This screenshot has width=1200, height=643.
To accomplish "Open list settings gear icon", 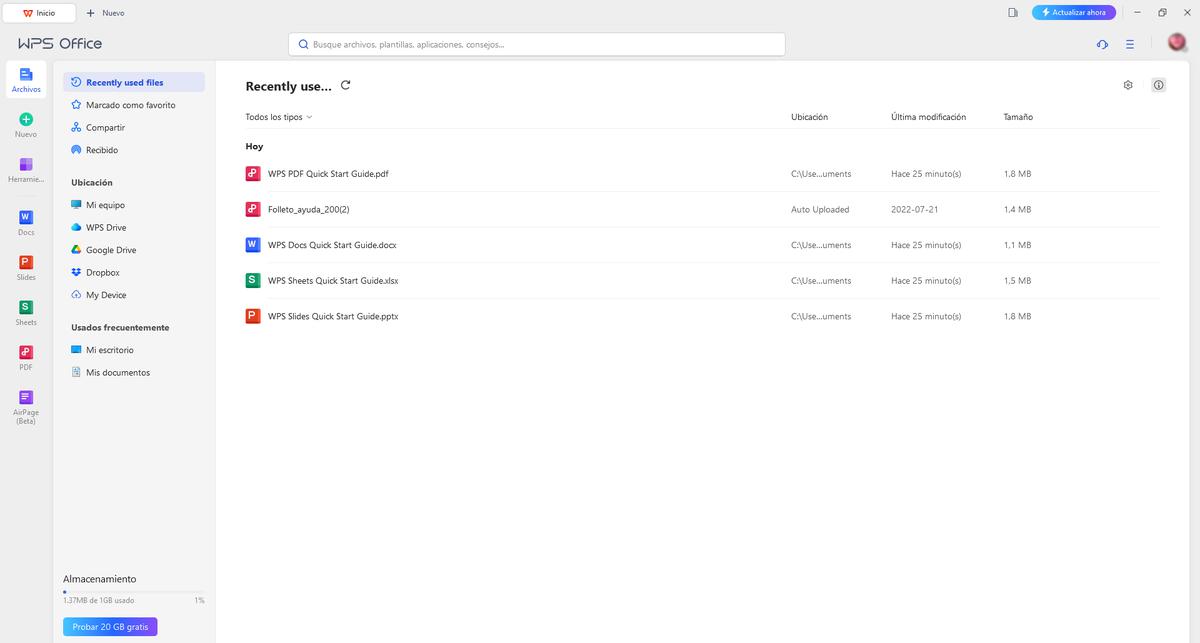I will tap(1128, 85).
